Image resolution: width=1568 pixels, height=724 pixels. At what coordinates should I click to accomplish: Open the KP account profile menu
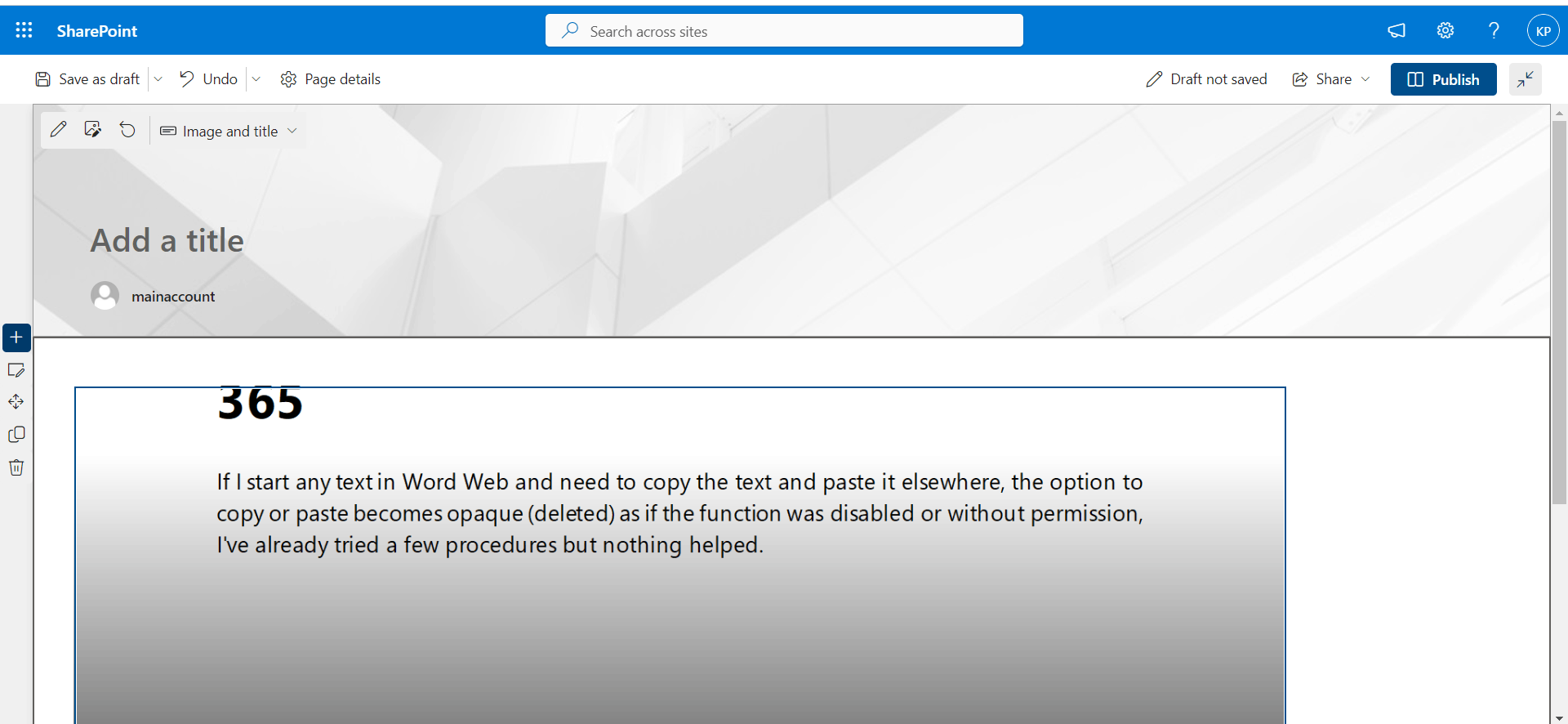click(1543, 31)
